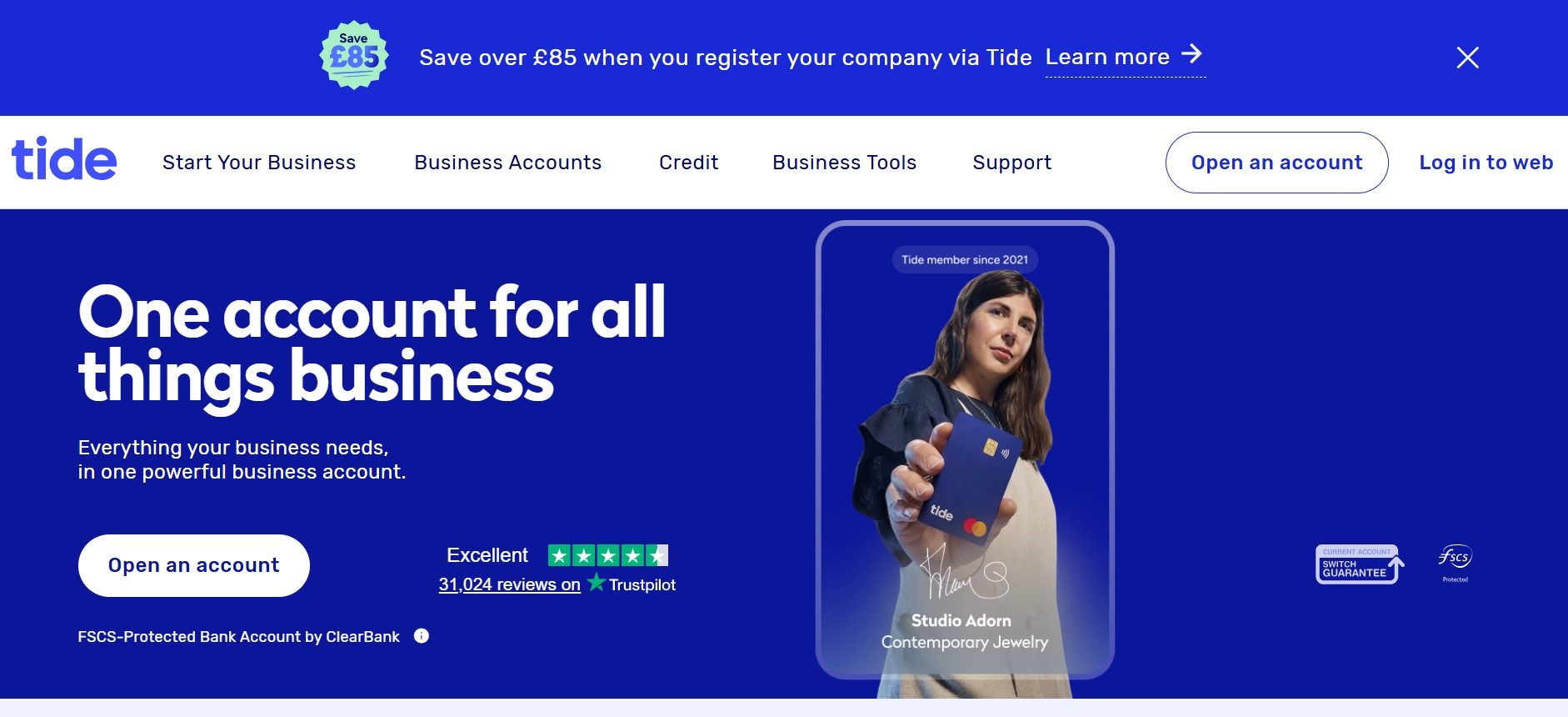This screenshot has width=1568, height=717.
Task: Expand the Support menu
Action: 1012,163
